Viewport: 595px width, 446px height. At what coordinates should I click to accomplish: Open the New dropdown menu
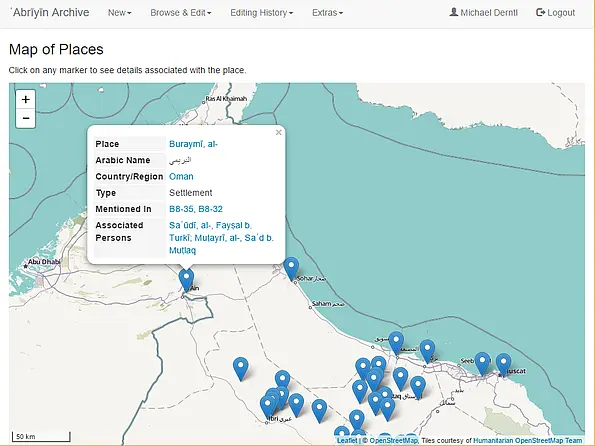(120, 13)
